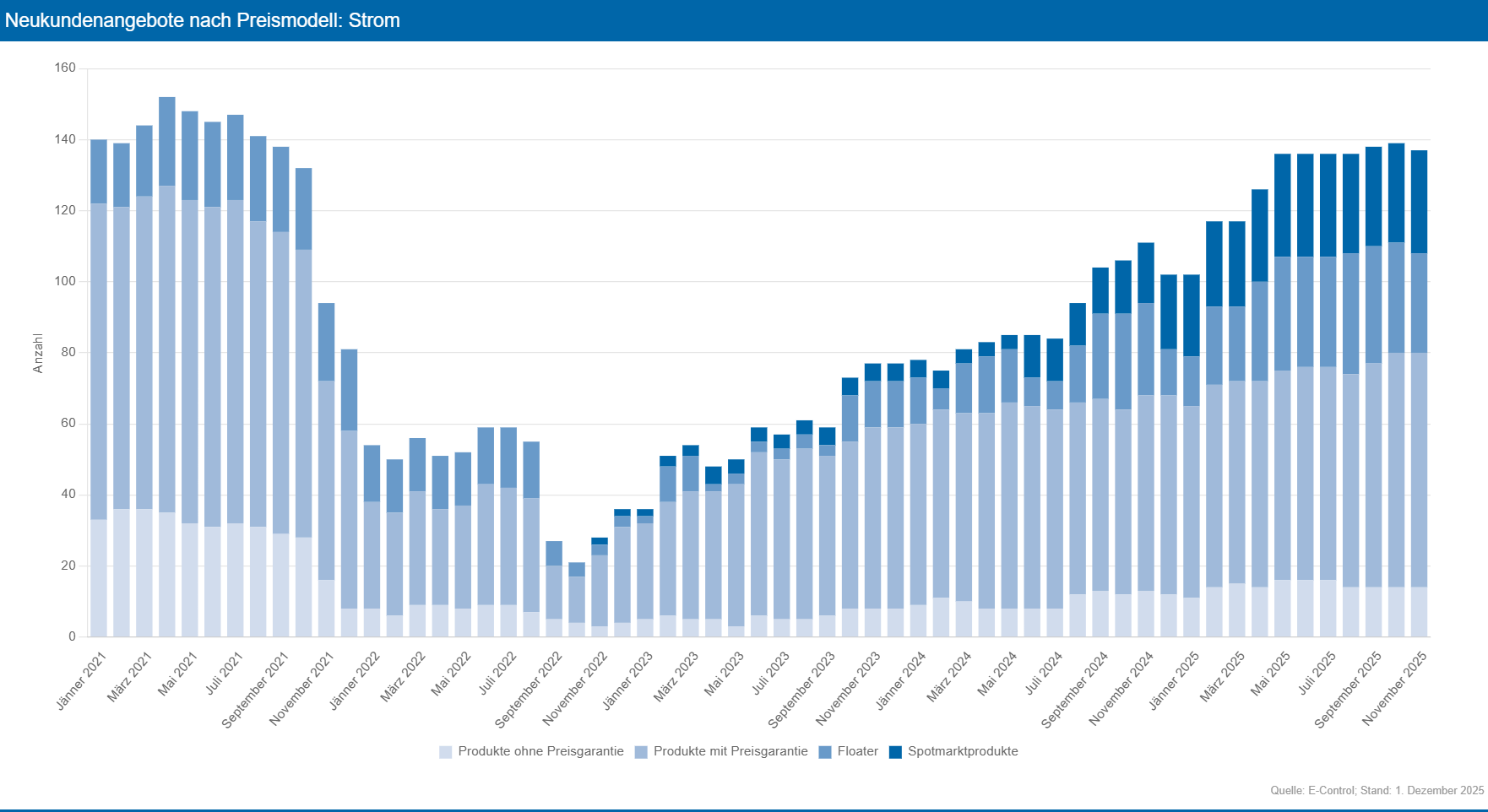Image resolution: width=1488 pixels, height=812 pixels.
Task: Click the September 2022 bar
Action: (x=554, y=591)
